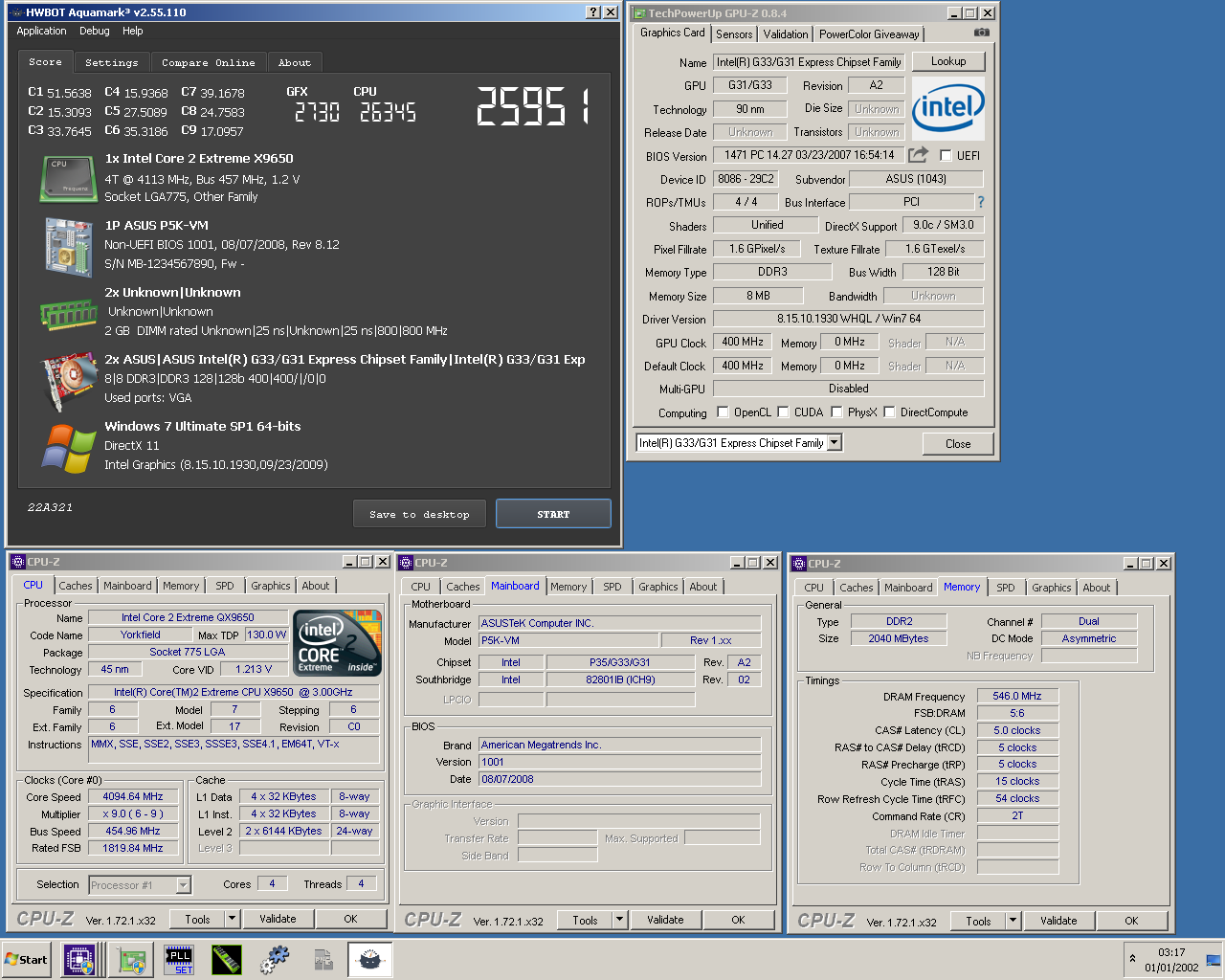Screen dimensions: 1225x980
Task: Click the motherboard icon beside ASUS P5K-VM
Action: point(68,245)
